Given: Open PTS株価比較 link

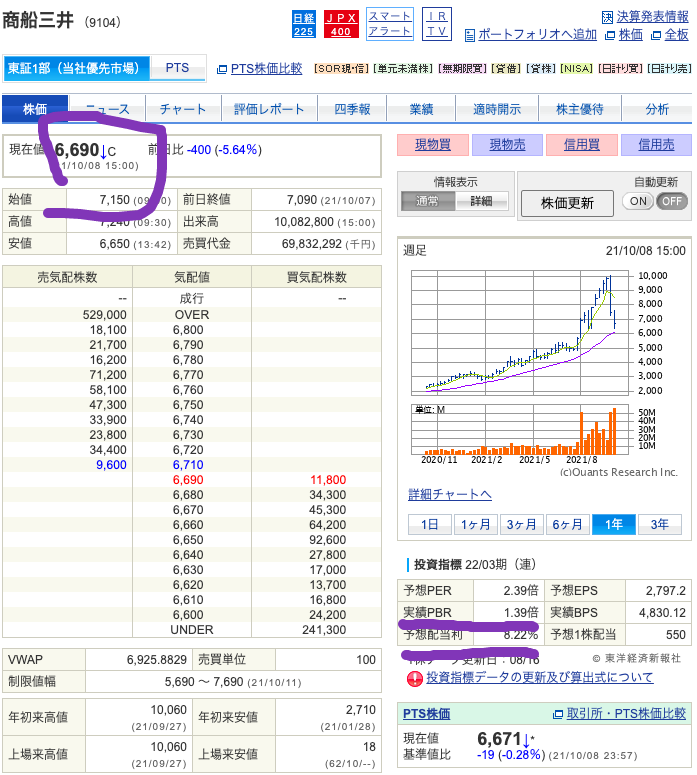Looking at the screenshot, I should coord(266,69).
